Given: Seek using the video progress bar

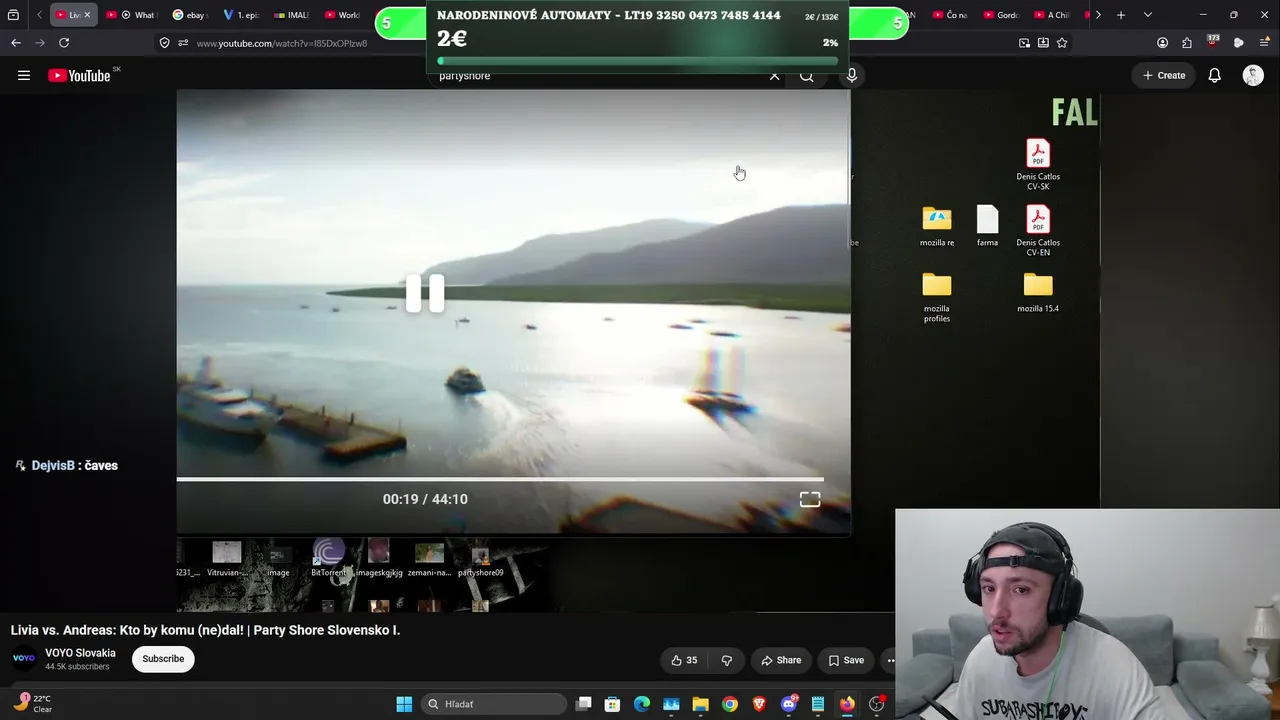Looking at the screenshot, I should coord(500,479).
